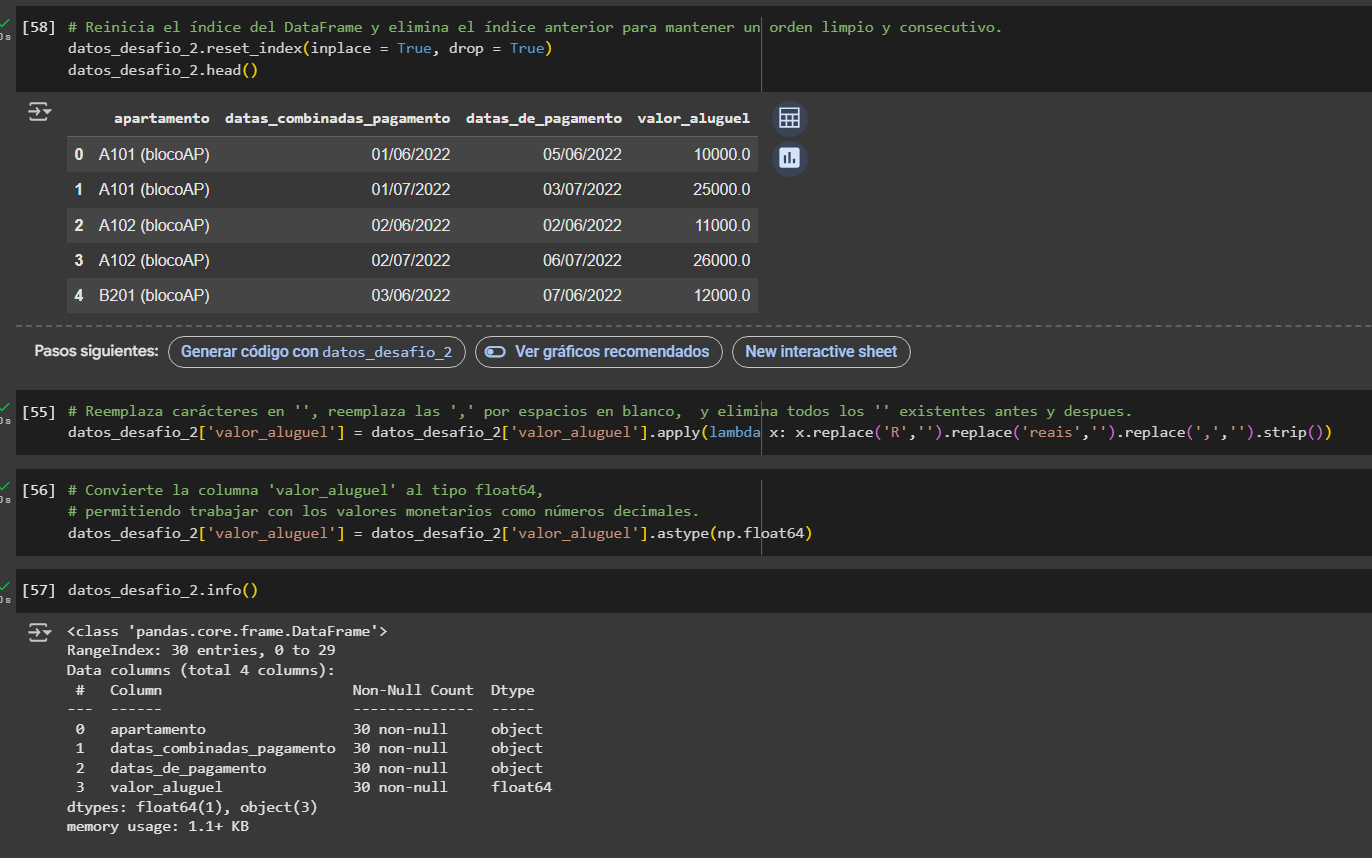Click the datas_de_pagamento column header
This screenshot has width=1372, height=858.
[x=544, y=118]
